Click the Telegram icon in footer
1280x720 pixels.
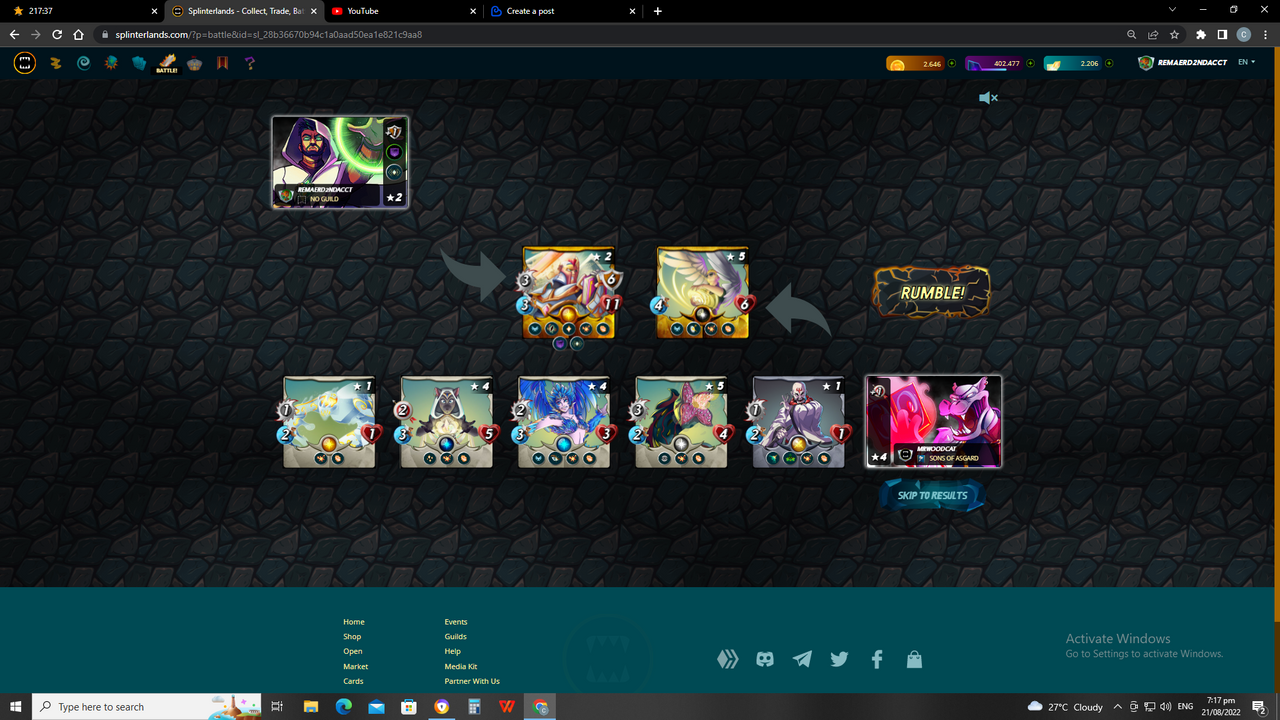tap(802, 659)
